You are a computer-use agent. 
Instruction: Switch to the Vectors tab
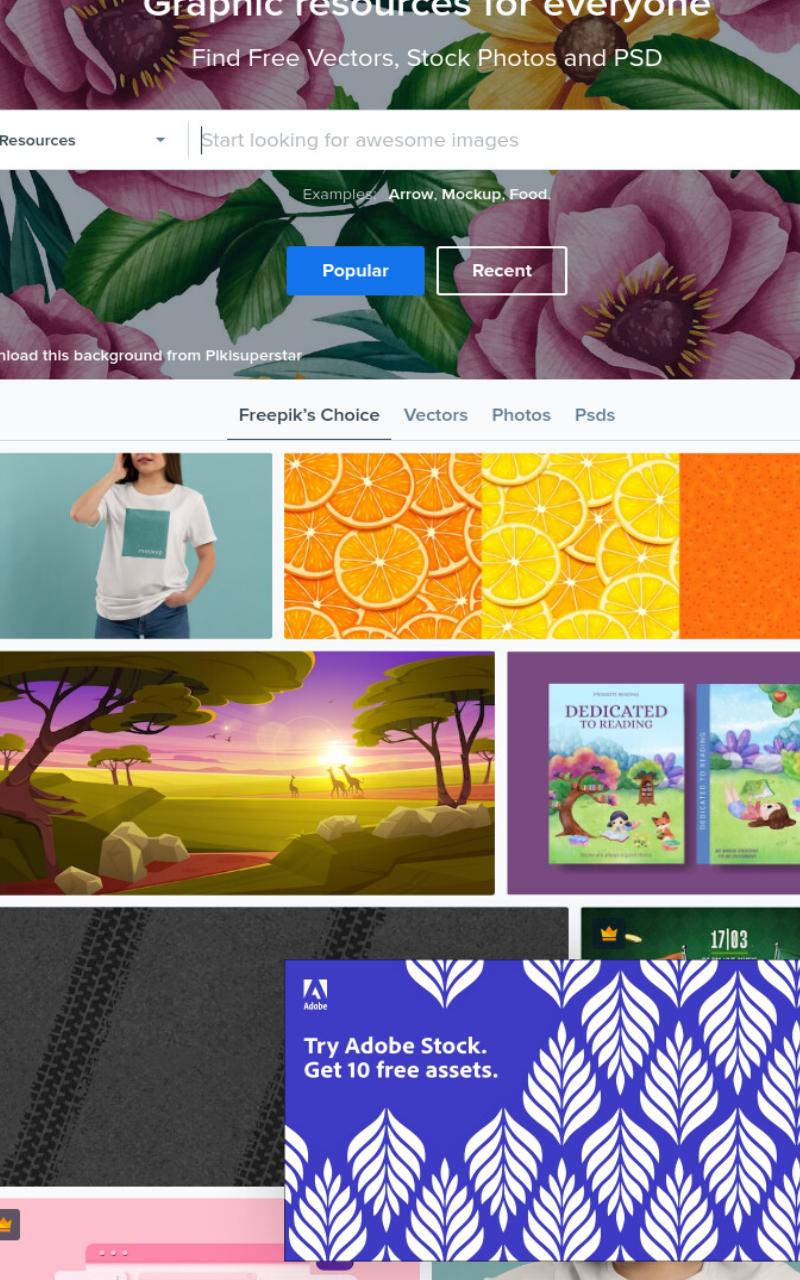pos(436,415)
